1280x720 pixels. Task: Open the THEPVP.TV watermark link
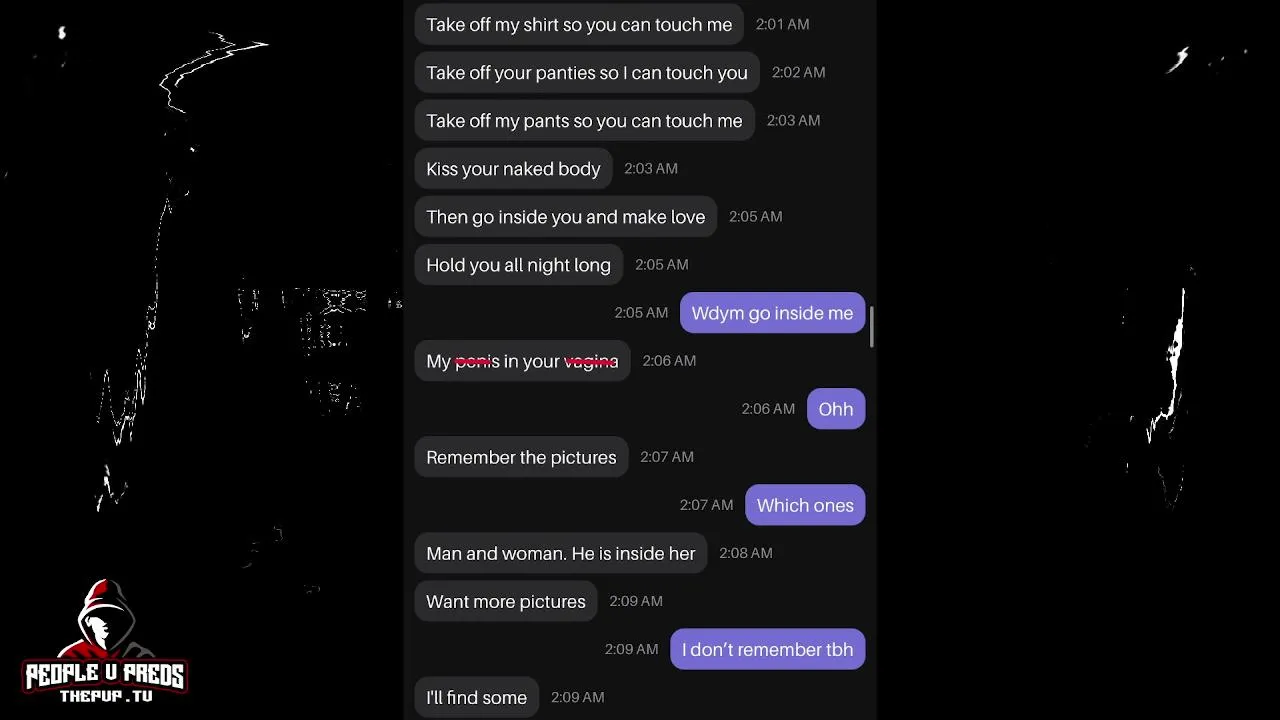pos(106,696)
